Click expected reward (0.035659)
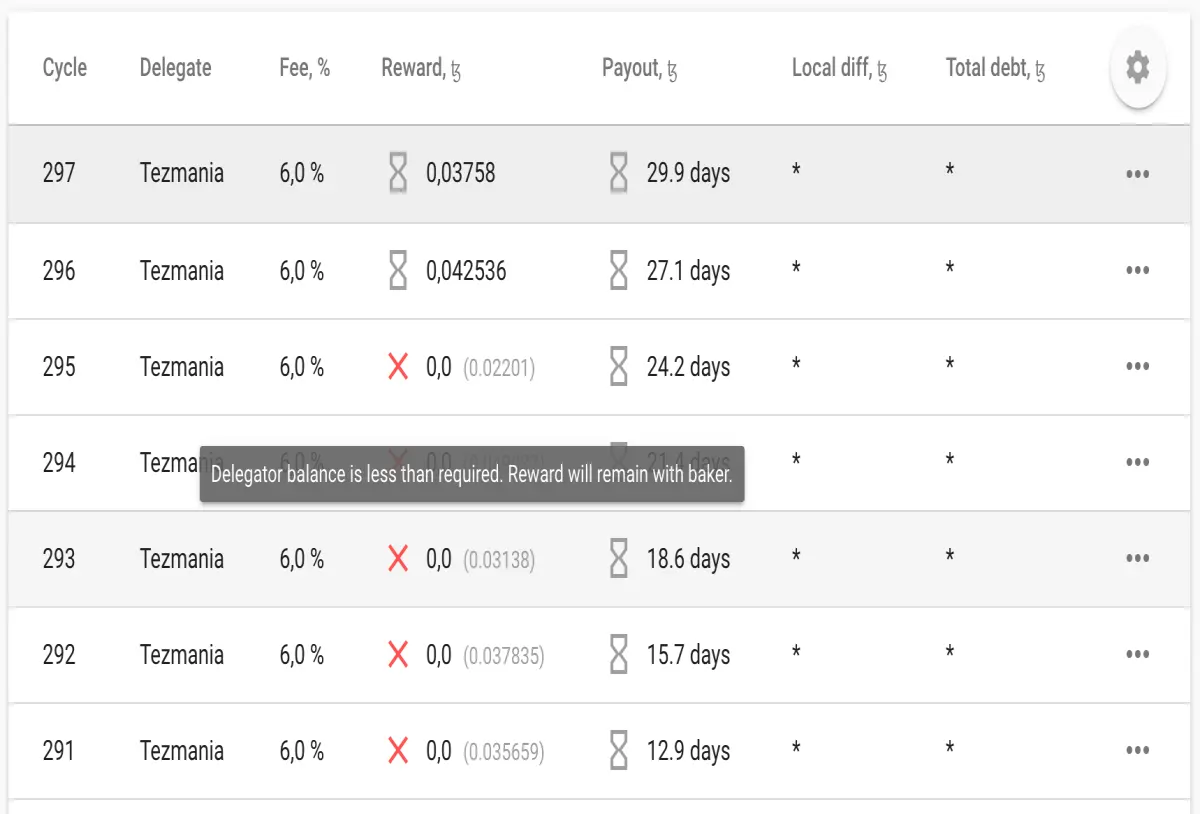 504,752
